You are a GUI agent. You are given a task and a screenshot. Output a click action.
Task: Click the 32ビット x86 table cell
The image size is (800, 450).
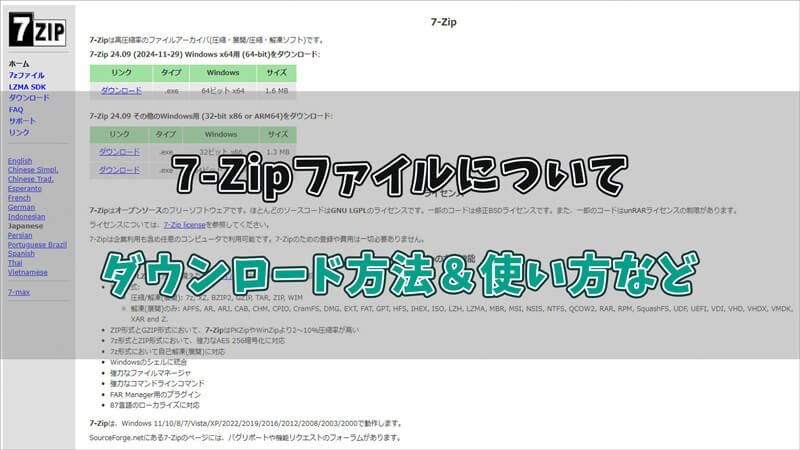[220, 152]
